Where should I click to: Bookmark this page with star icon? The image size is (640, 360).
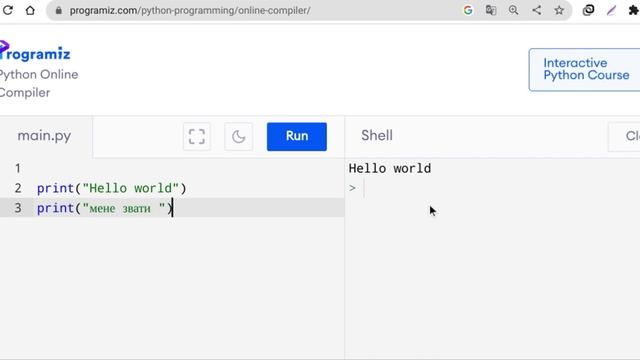[x=559, y=10]
